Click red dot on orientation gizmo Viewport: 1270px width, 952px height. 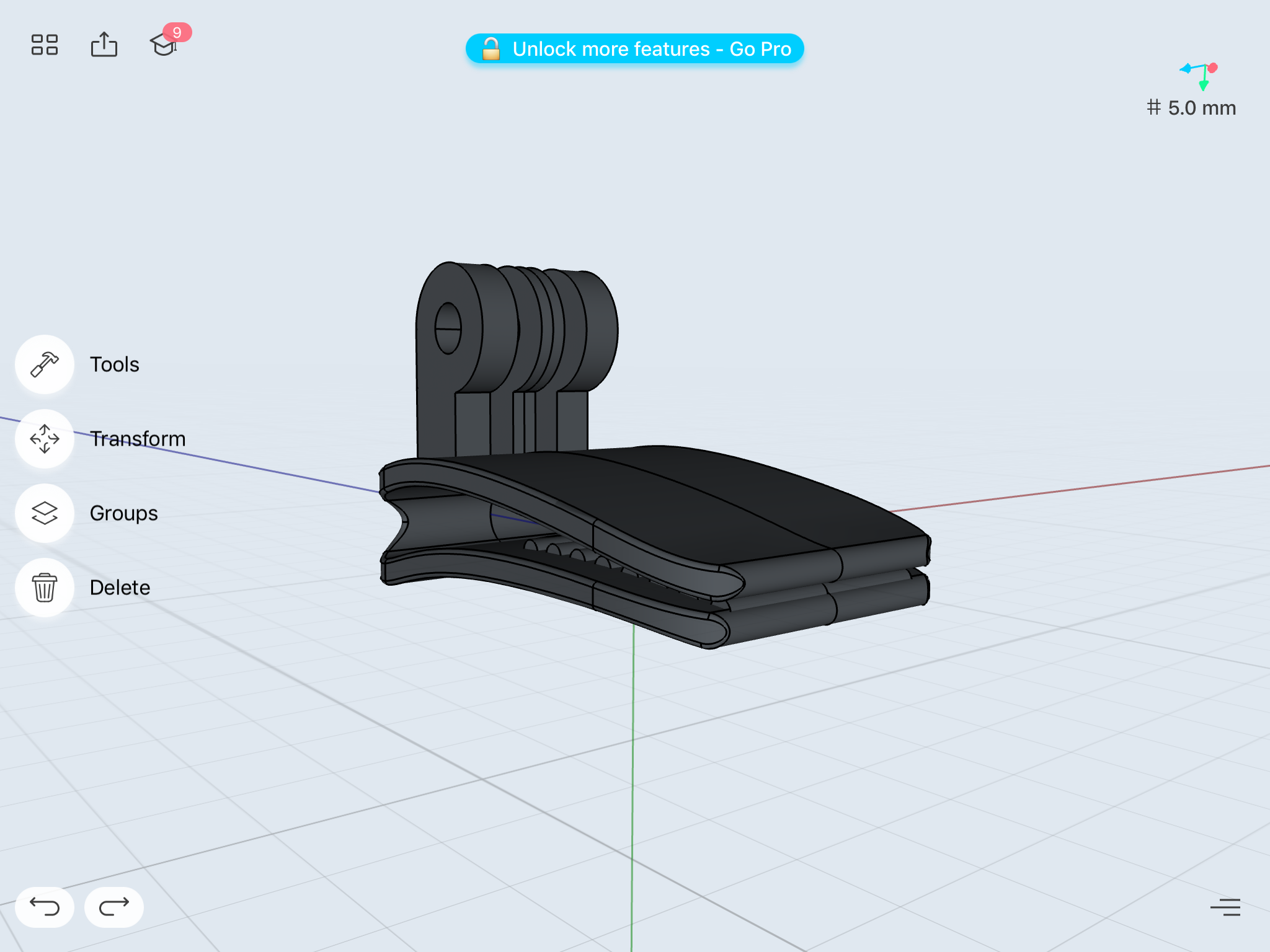(1213, 68)
